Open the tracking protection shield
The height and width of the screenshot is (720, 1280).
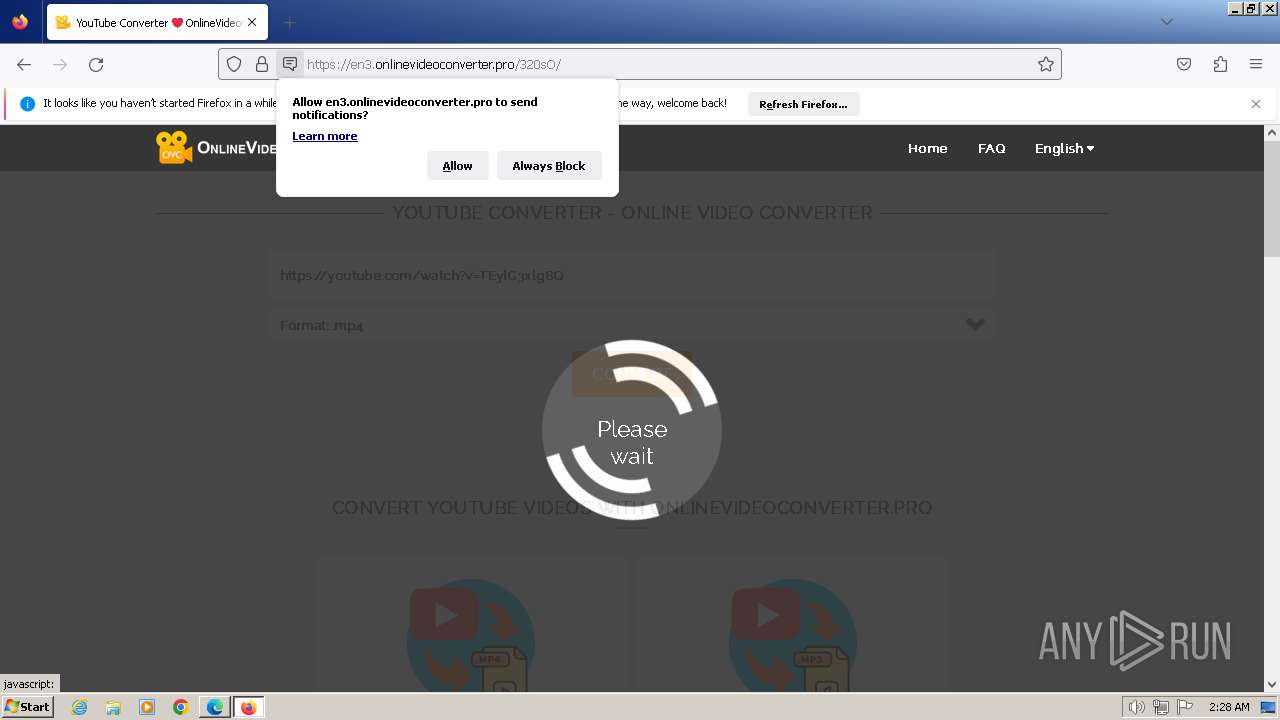pos(234,64)
